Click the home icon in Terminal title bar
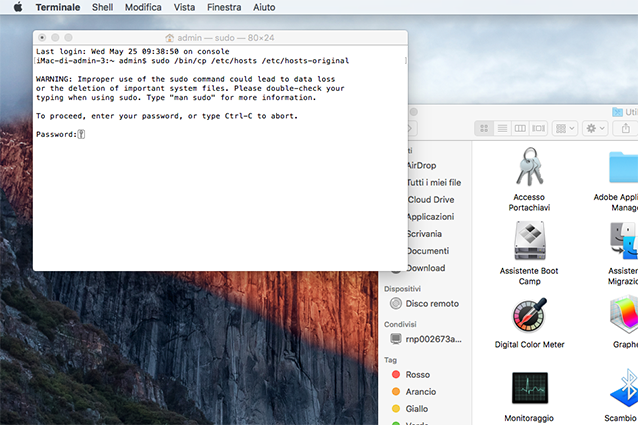 (170, 38)
